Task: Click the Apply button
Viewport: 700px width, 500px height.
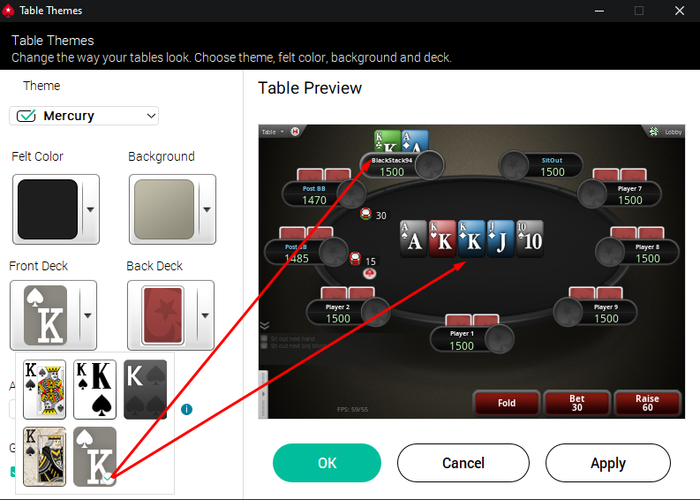Action: [608, 463]
